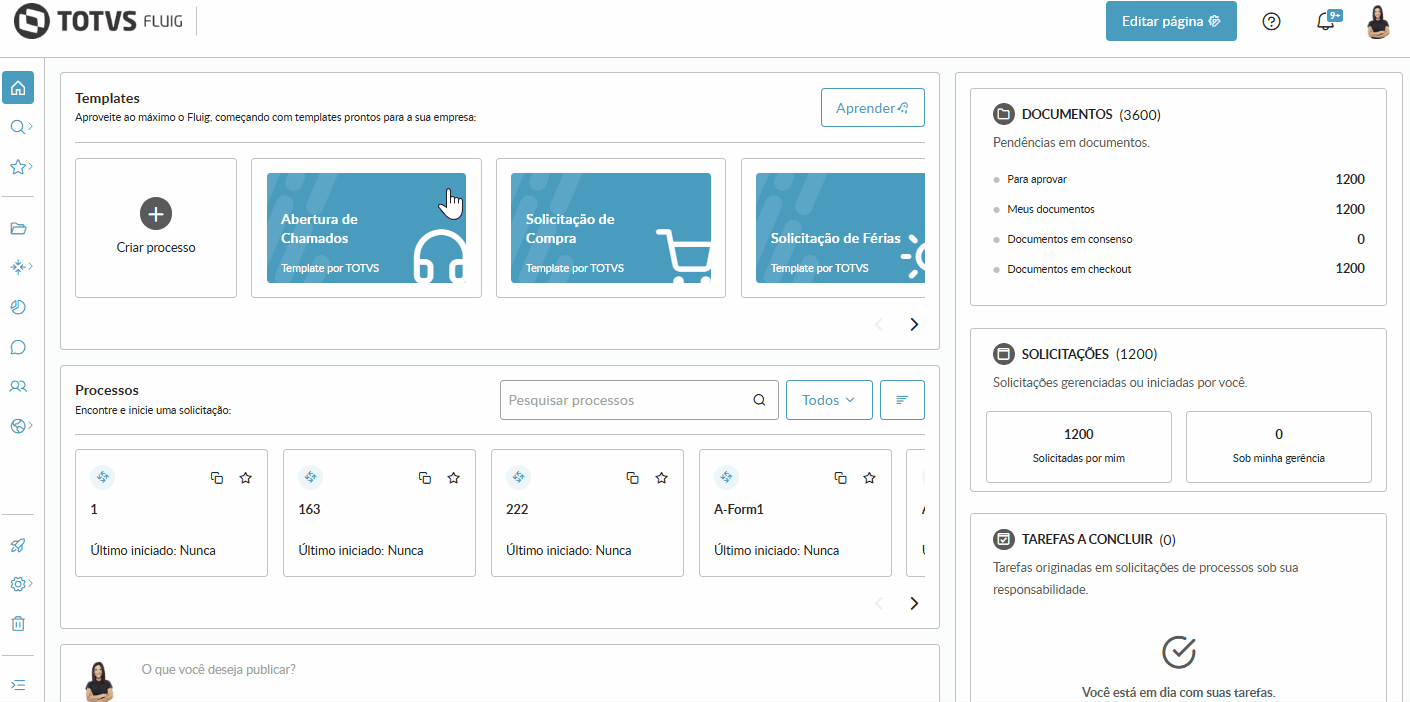Click the notifications bell icon
Screen dimensions: 1410x702
point(1326,22)
